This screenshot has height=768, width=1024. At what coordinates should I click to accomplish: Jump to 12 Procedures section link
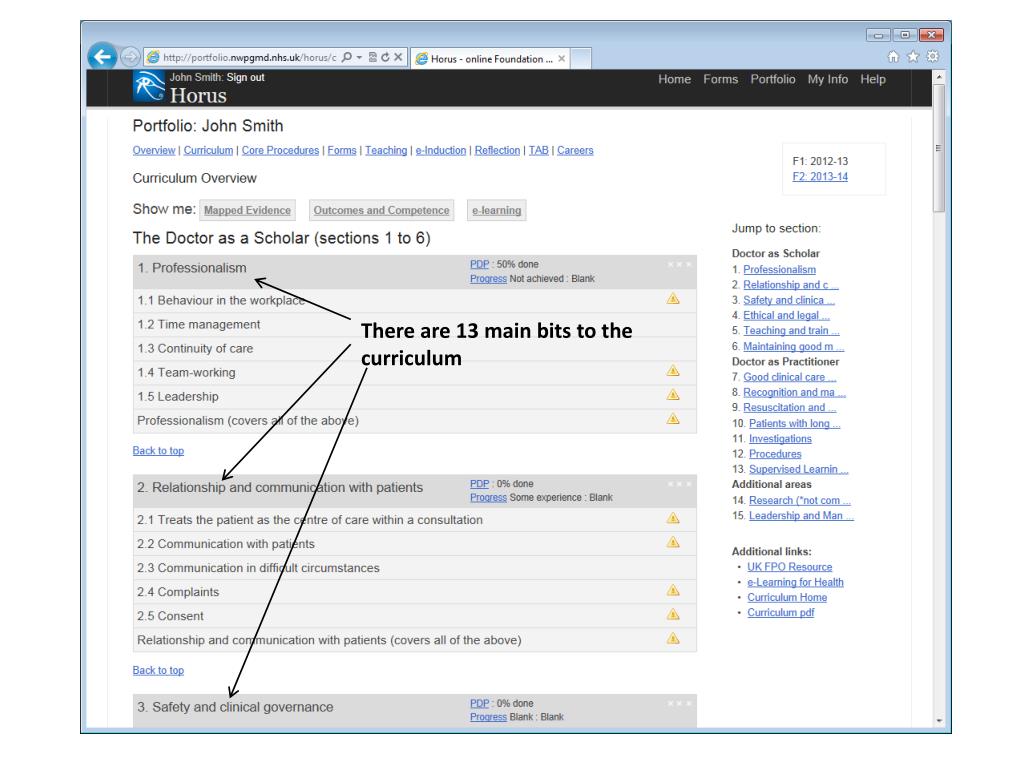tap(775, 454)
